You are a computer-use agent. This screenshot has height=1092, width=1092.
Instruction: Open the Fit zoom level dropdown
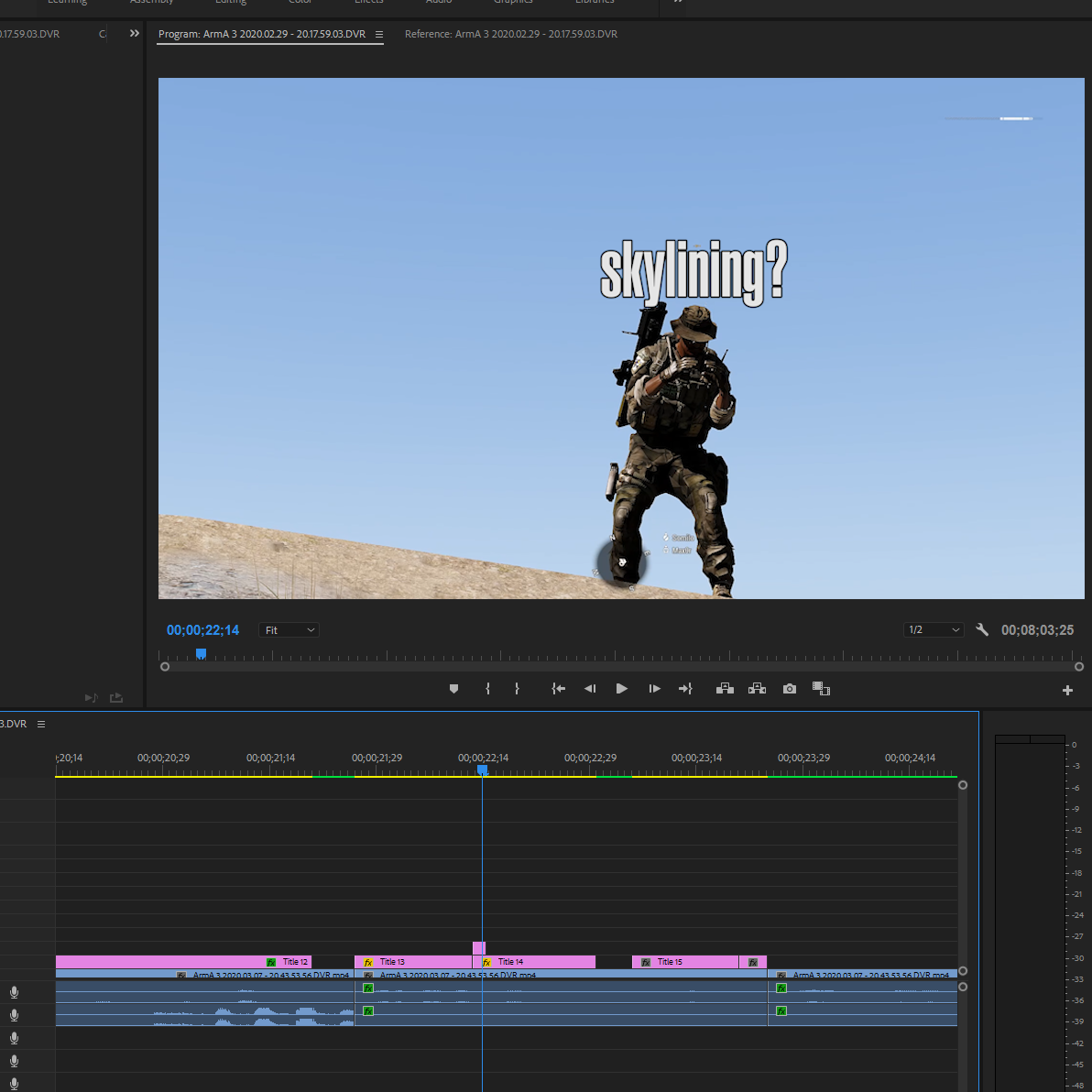tap(289, 630)
